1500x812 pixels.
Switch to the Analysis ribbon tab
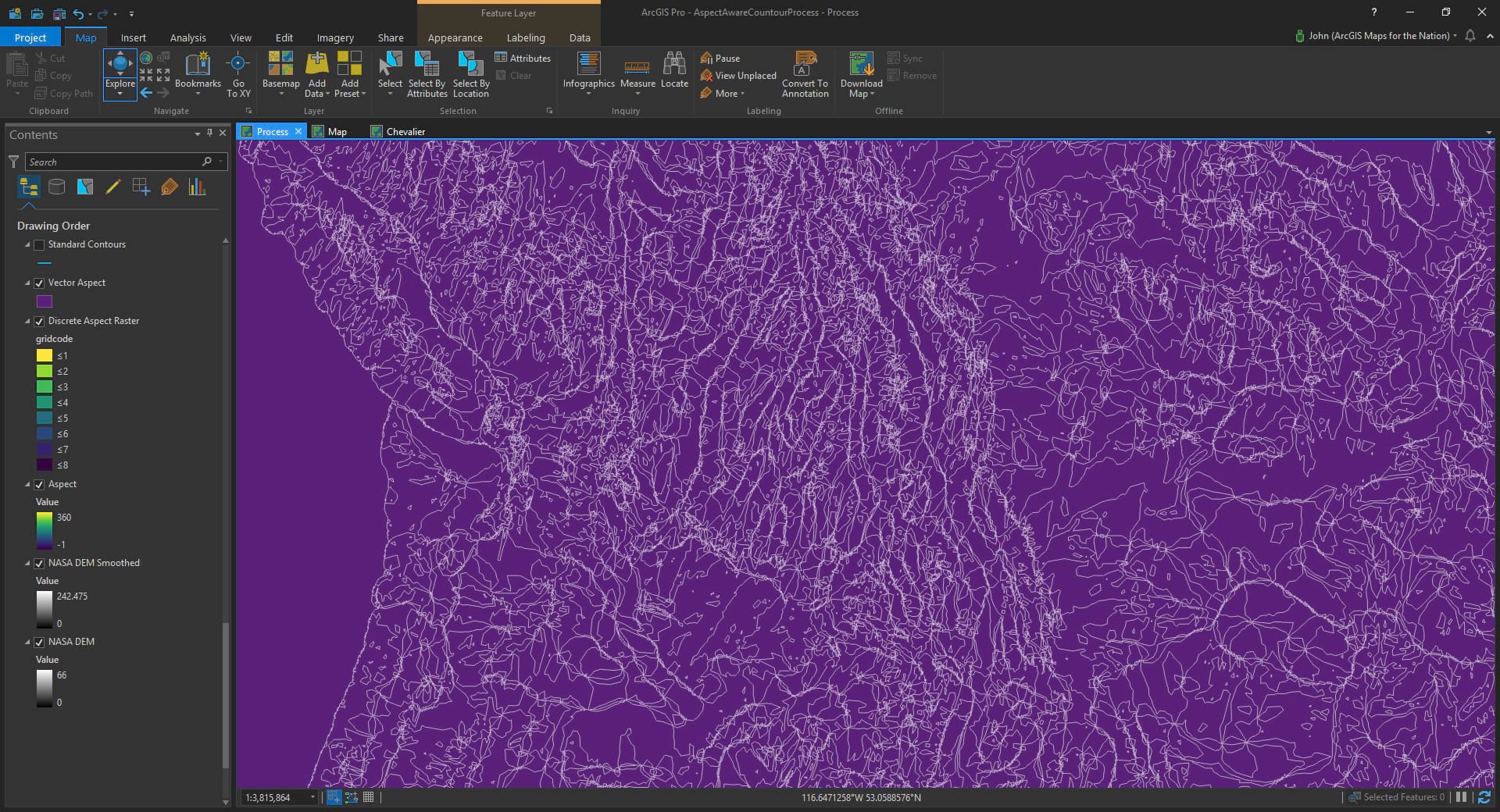click(x=187, y=37)
